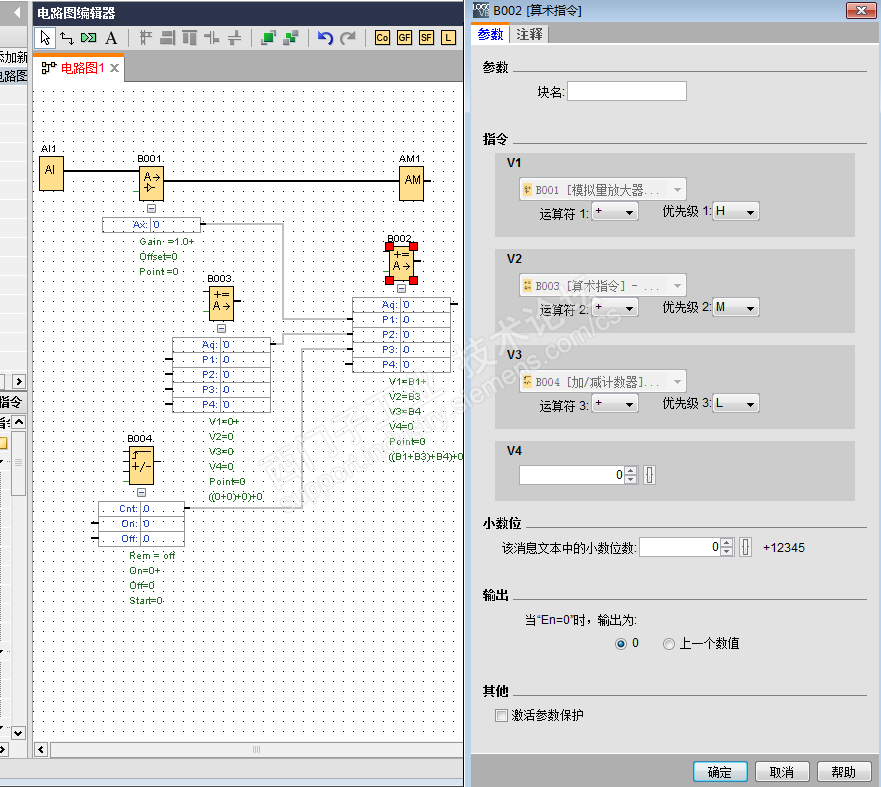Open the GF basic functions toolbar
This screenshot has width=881, height=787.
(404, 38)
